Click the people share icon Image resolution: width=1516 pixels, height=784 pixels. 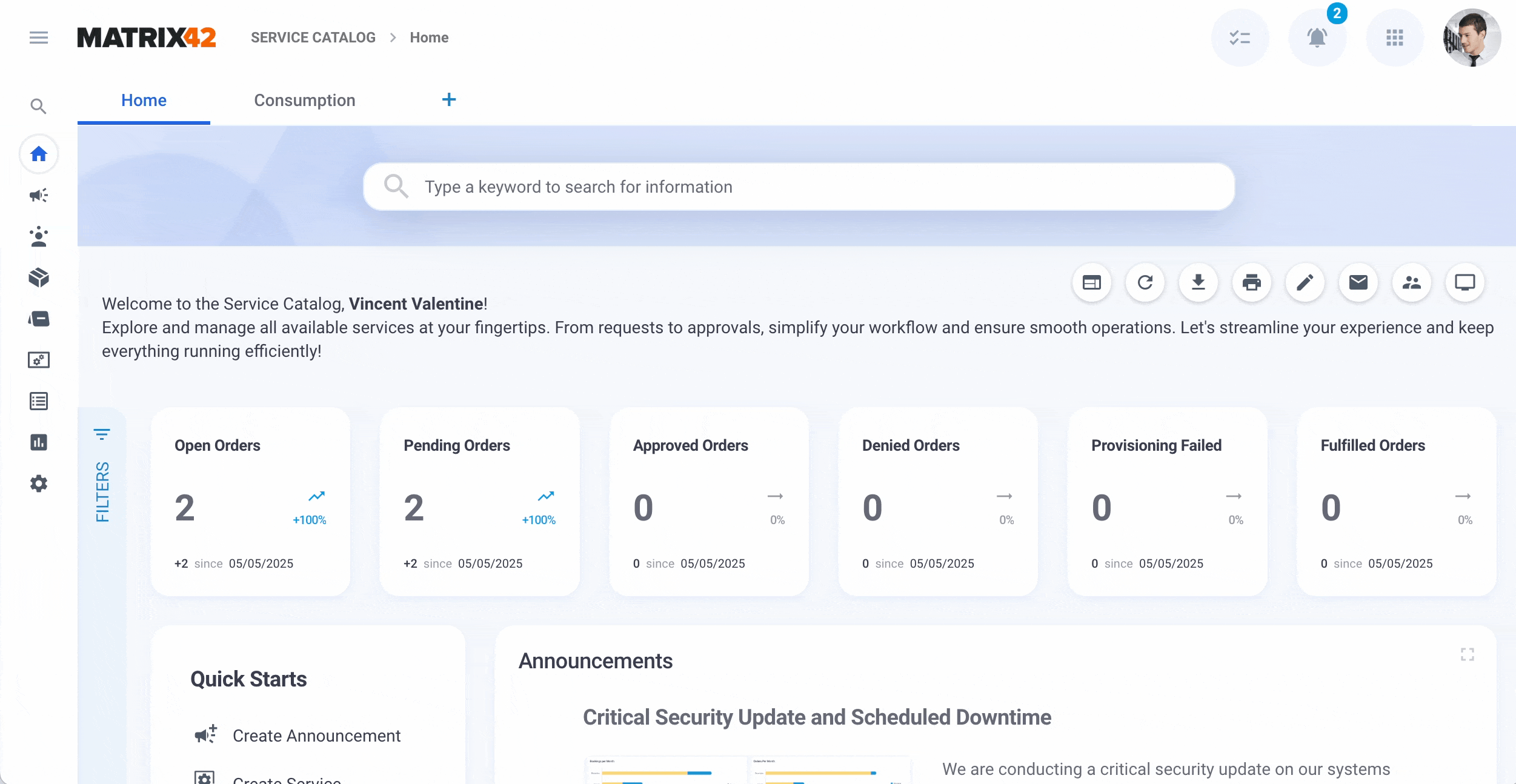(1412, 282)
